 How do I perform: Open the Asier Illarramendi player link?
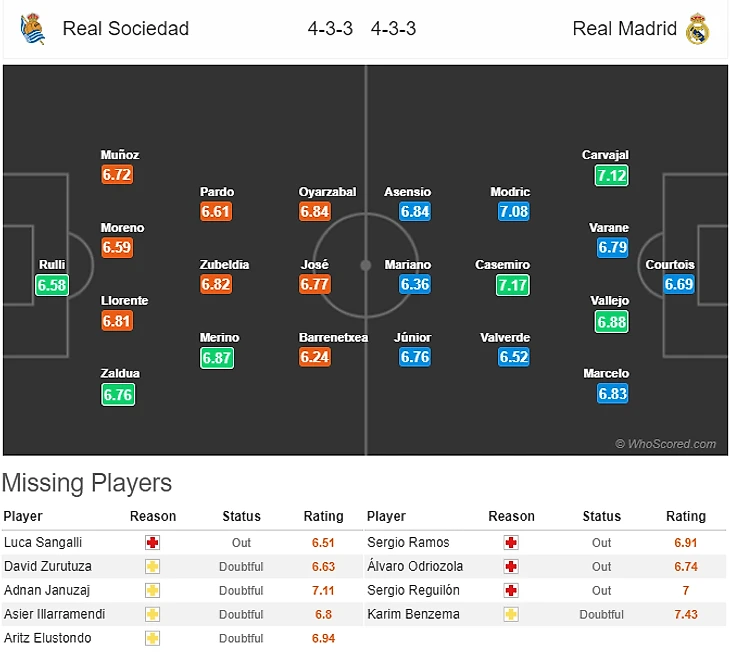54,614
